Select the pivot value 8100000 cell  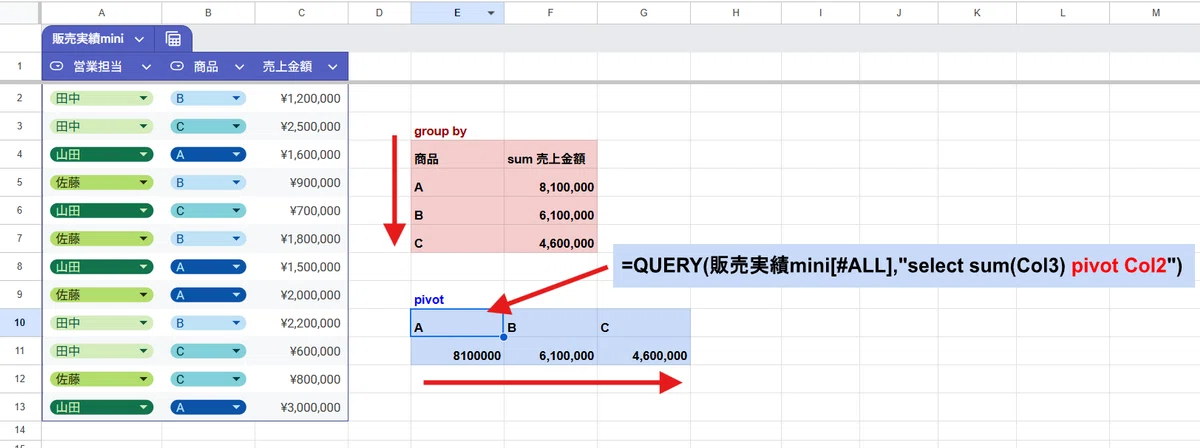coord(457,351)
